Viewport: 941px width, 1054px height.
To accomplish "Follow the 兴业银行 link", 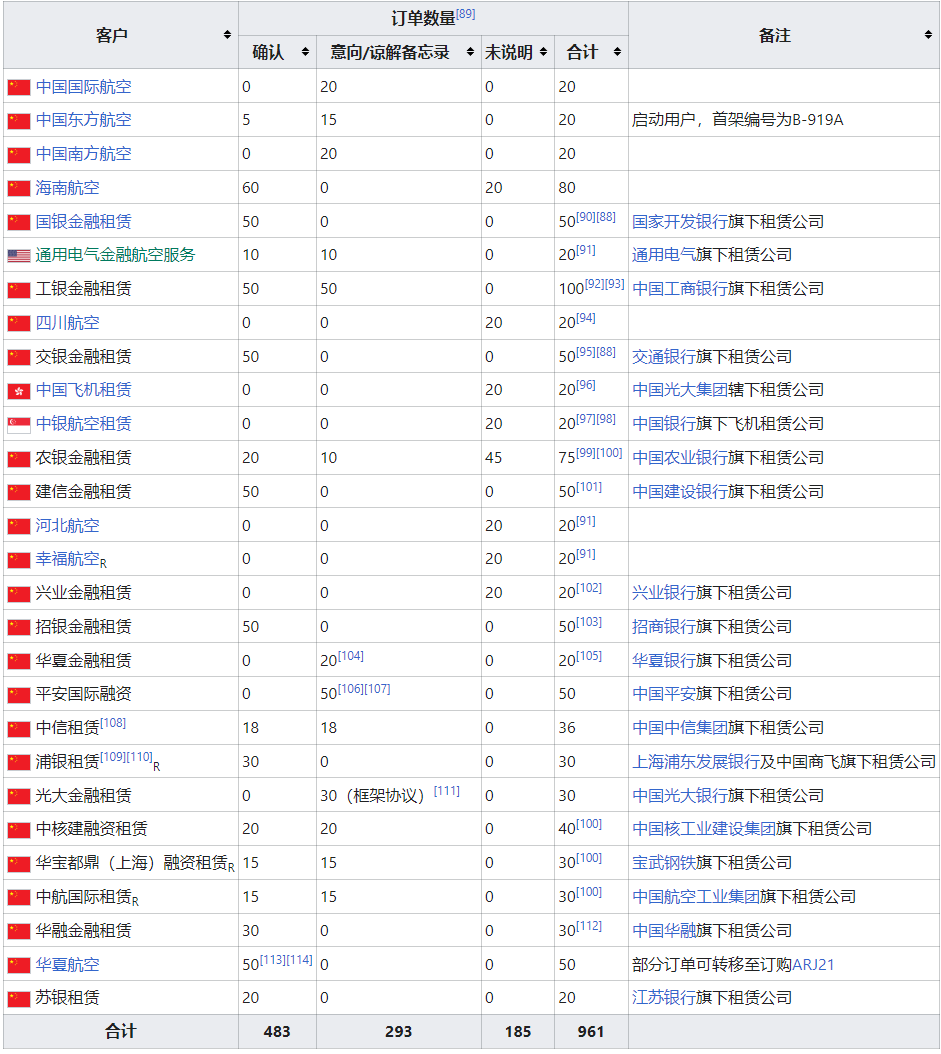I will click(x=663, y=593).
